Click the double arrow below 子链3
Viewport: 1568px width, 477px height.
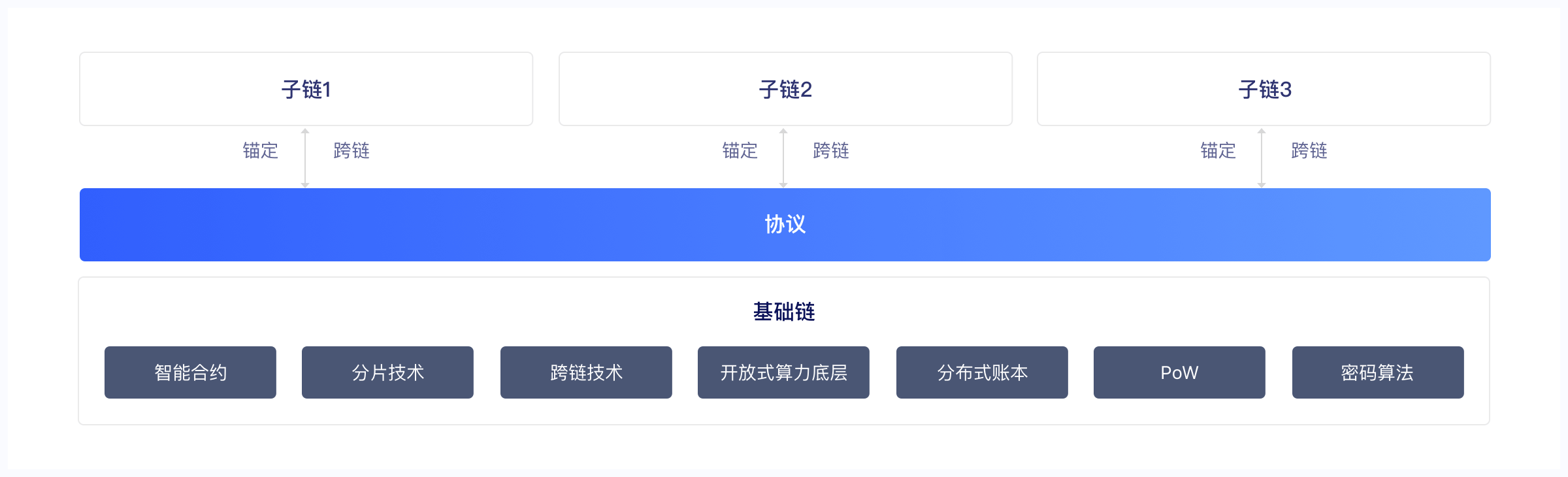coord(1262,158)
